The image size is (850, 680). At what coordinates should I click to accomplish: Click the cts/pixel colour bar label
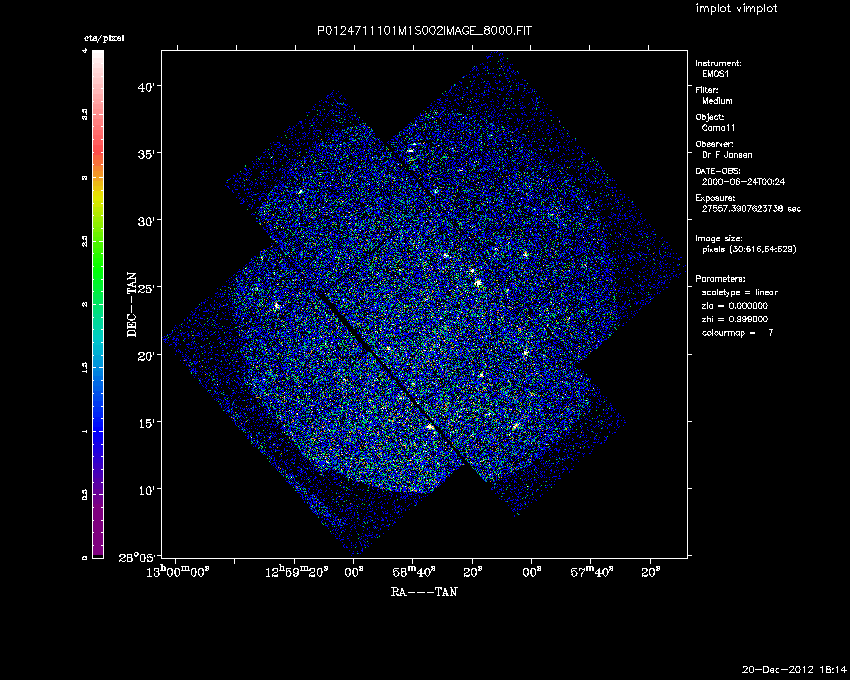click(x=103, y=38)
